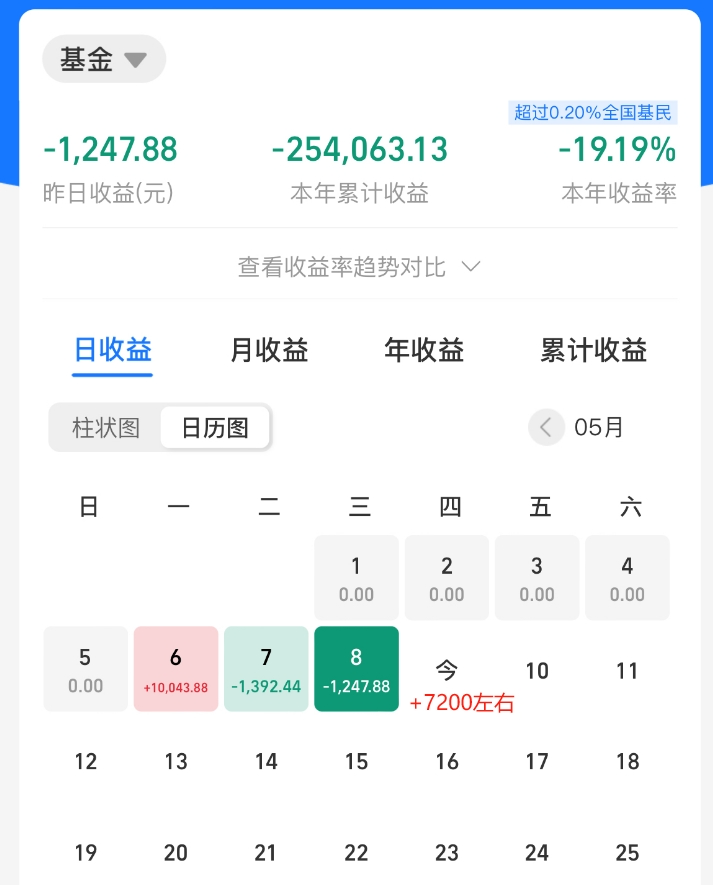Select calendar day 16
Screen dimensions: 713x885
pyautogui.click(x=447, y=761)
